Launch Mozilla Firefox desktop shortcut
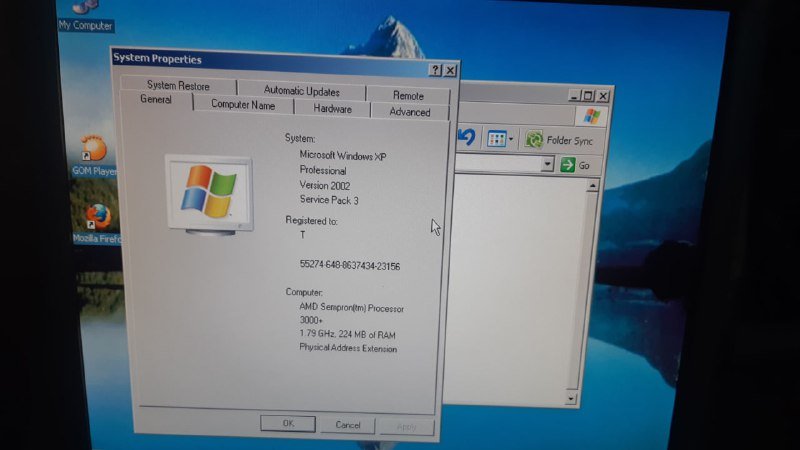800x450 pixels. coord(97,223)
